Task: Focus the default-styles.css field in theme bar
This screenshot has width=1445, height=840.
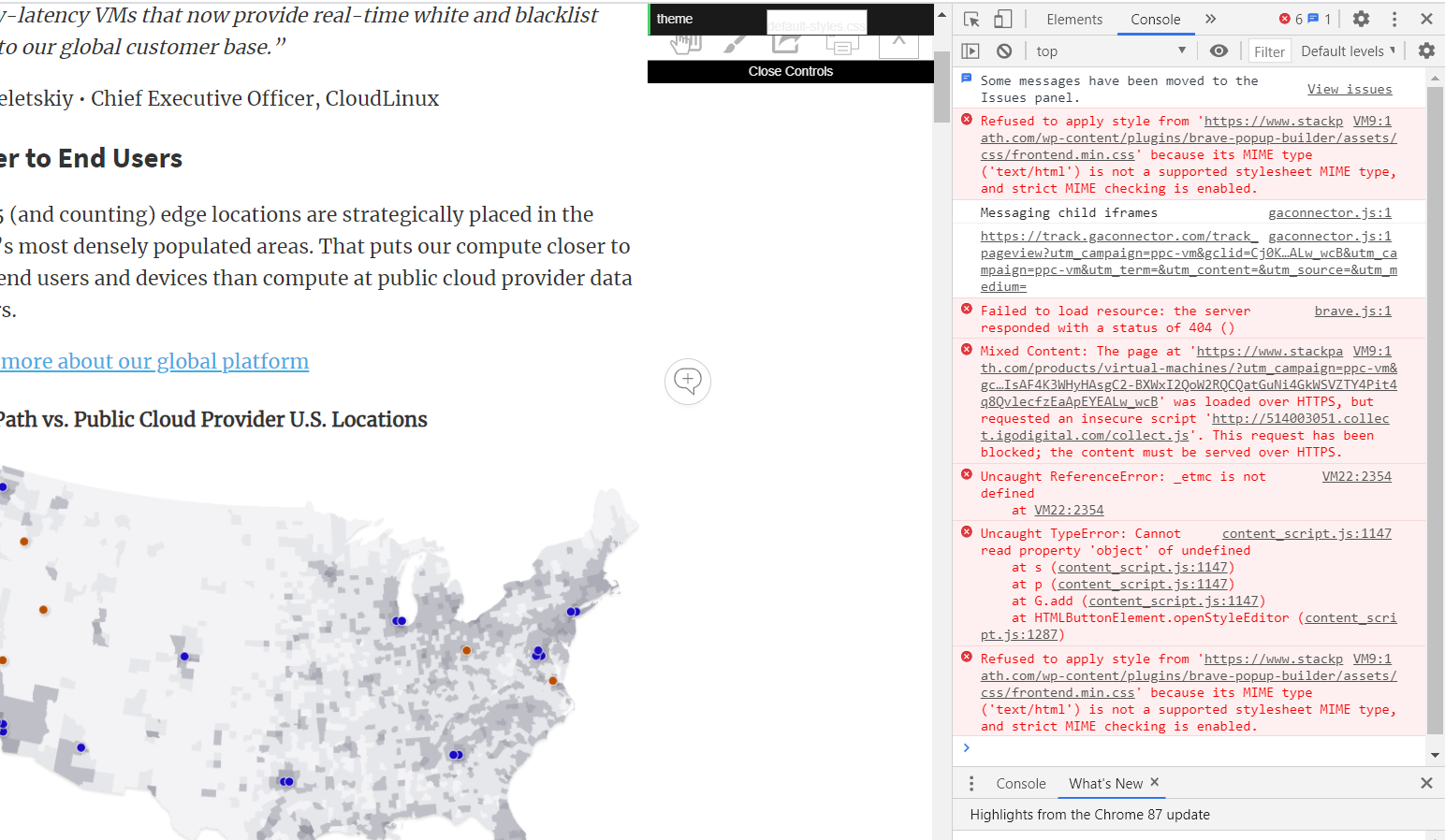Action: point(817,22)
